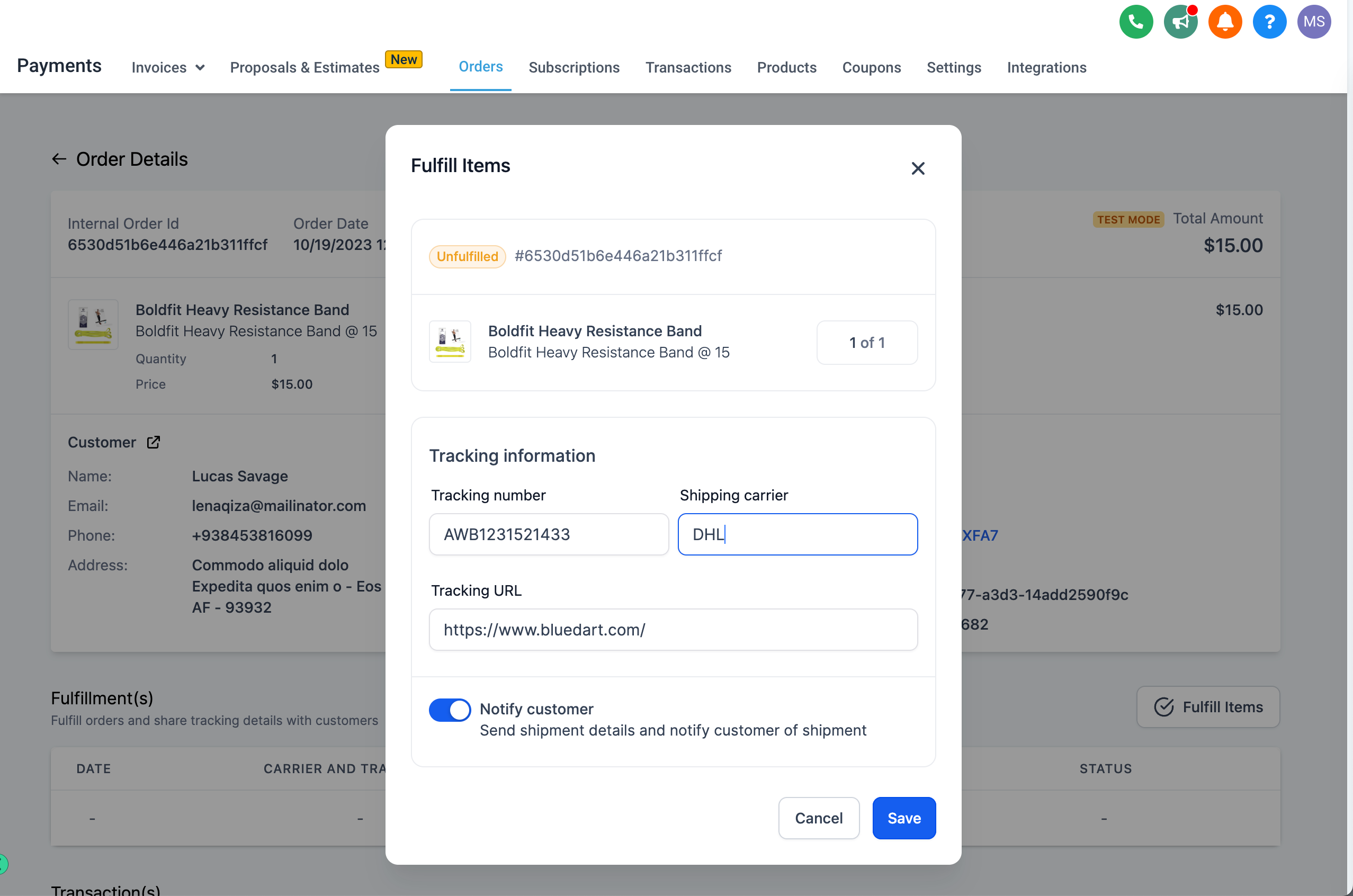The width and height of the screenshot is (1353, 896).
Task: Open the blue help question mark icon
Action: click(x=1269, y=22)
